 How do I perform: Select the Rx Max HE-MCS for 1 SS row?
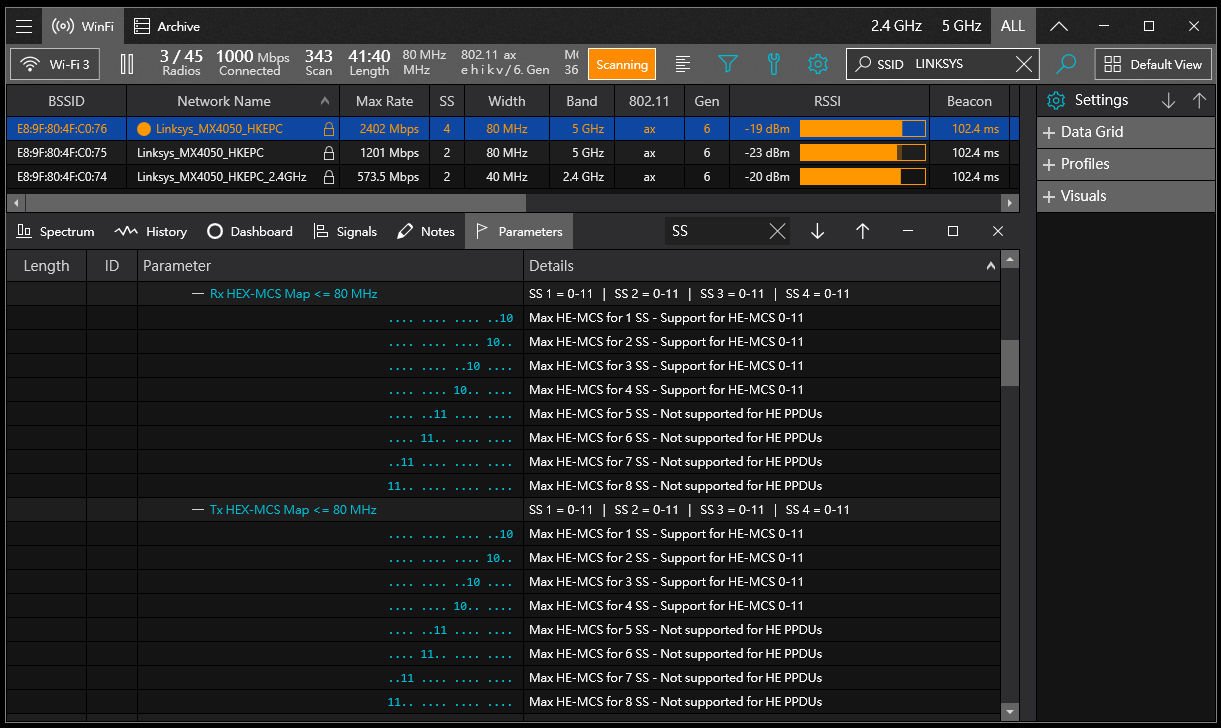tap(503, 318)
